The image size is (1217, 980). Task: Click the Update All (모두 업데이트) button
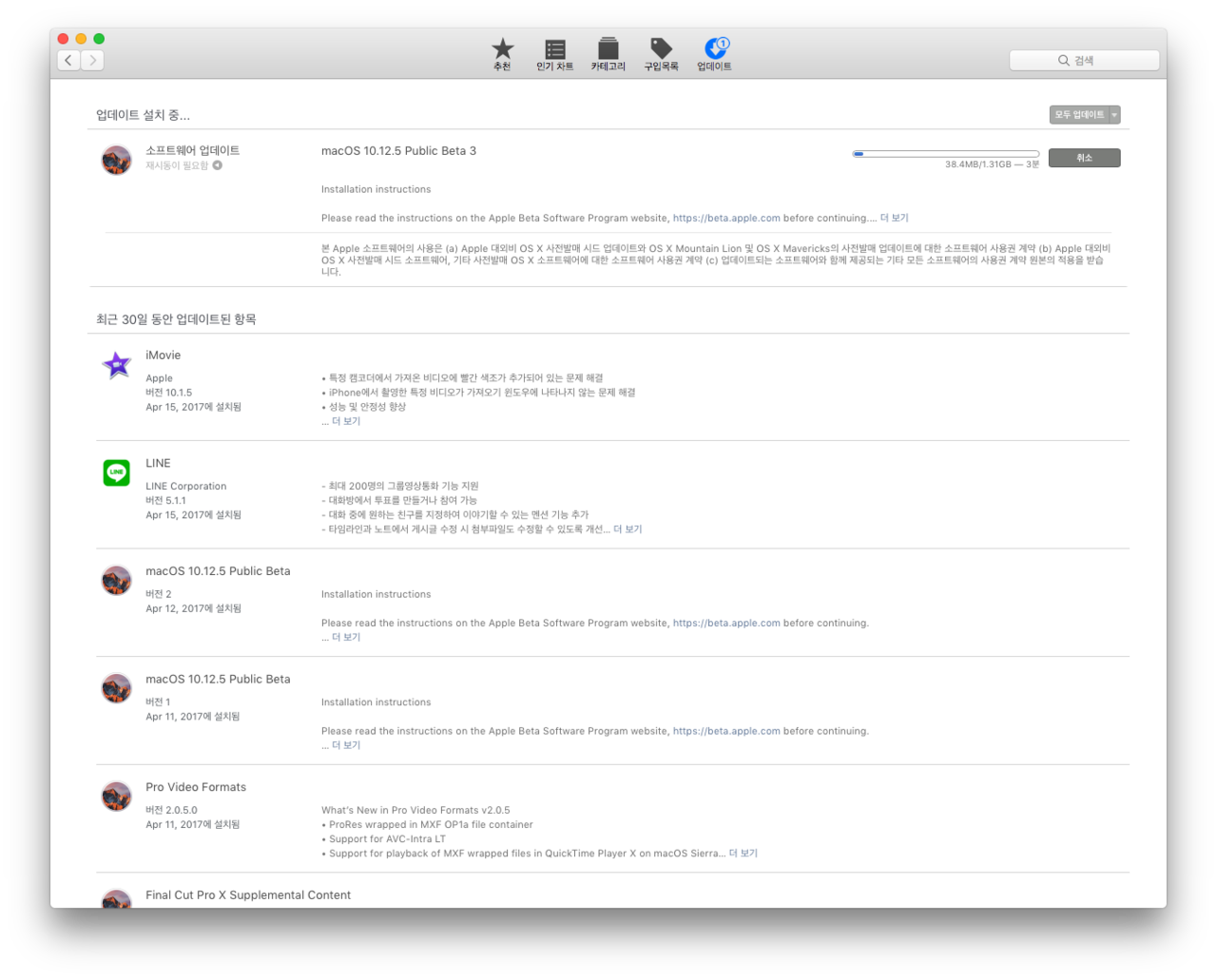click(1079, 115)
